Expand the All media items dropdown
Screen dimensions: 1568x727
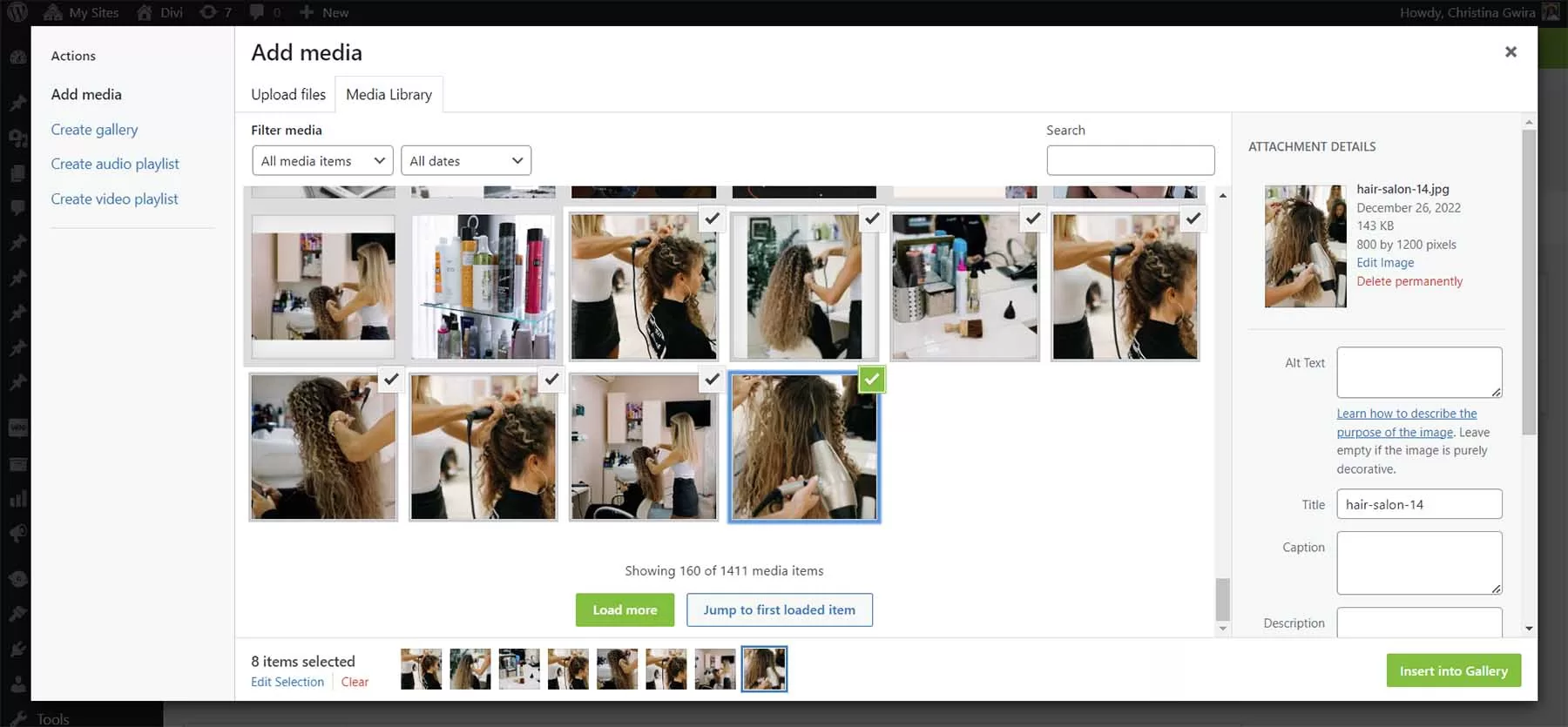click(x=322, y=161)
